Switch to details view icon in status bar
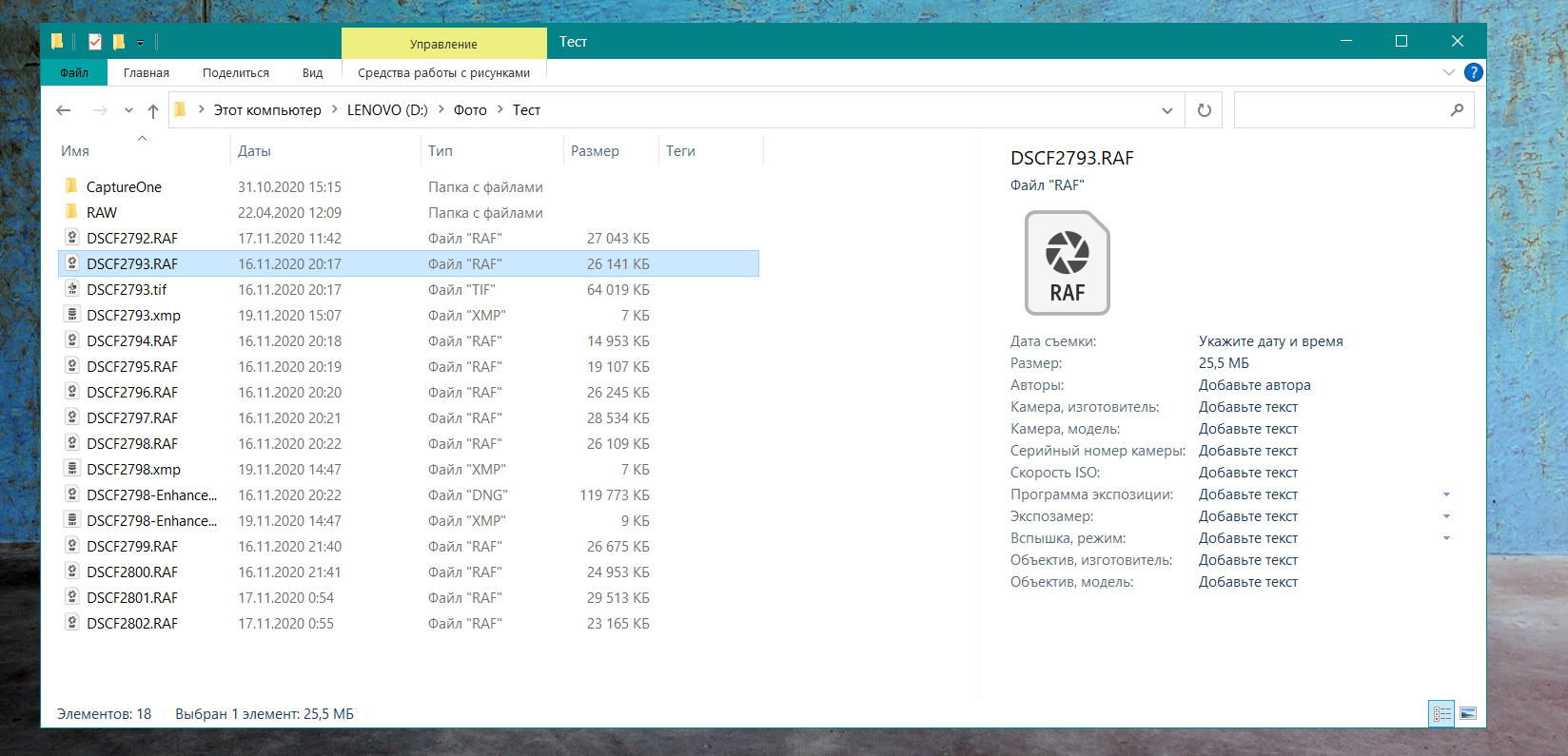1568x756 pixels. [x=1442, y=713]
